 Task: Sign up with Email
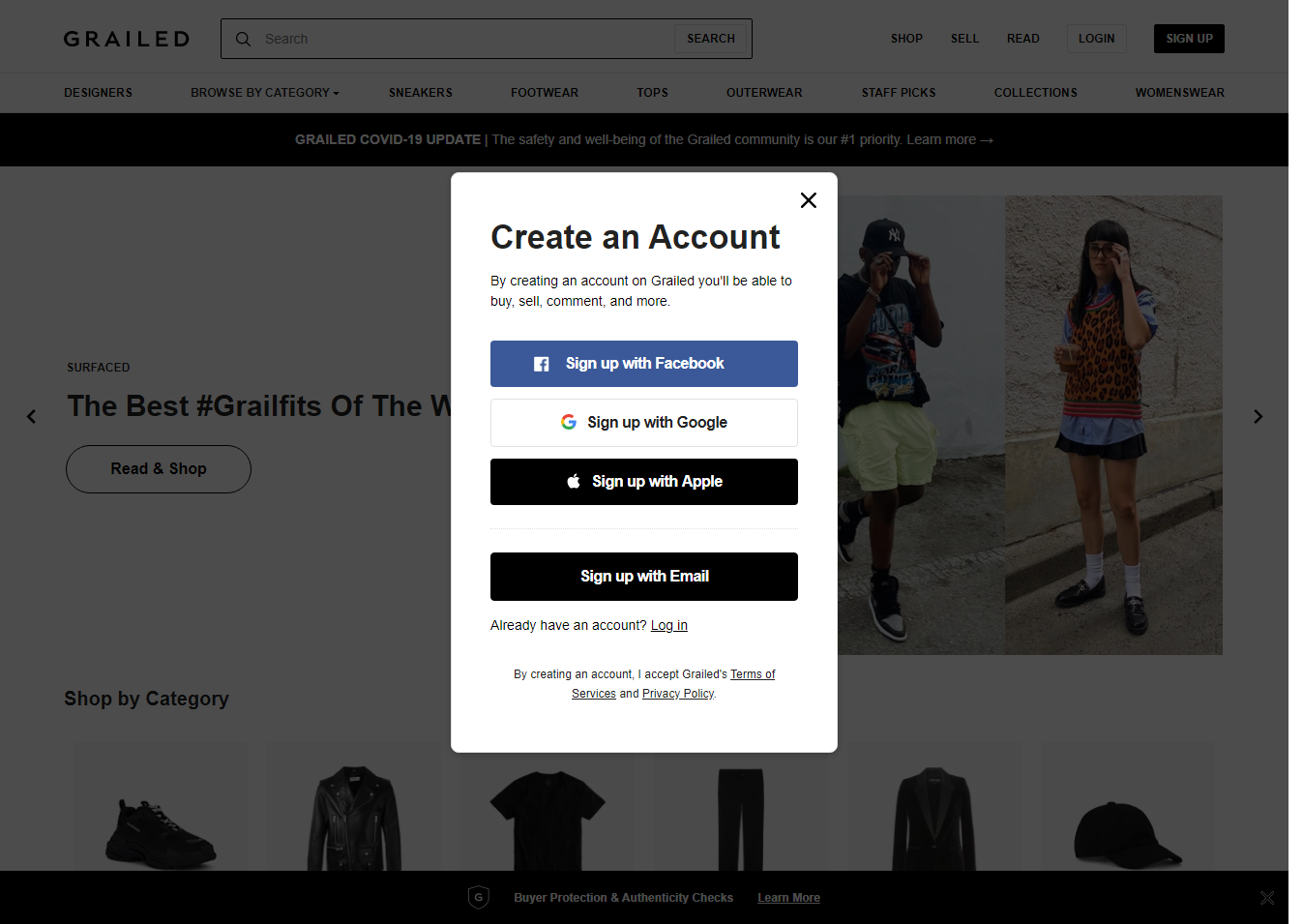point(644,577)
